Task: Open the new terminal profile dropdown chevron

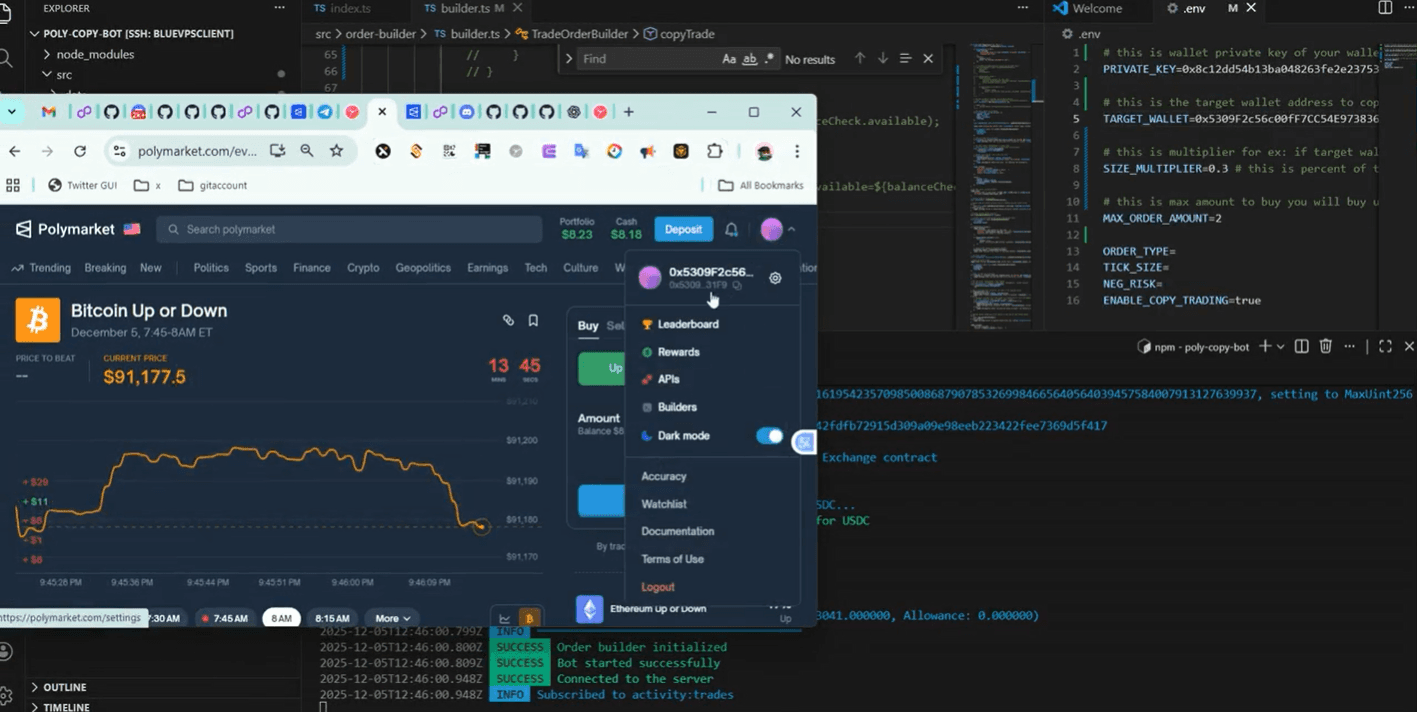Action: coord(1280,345)
